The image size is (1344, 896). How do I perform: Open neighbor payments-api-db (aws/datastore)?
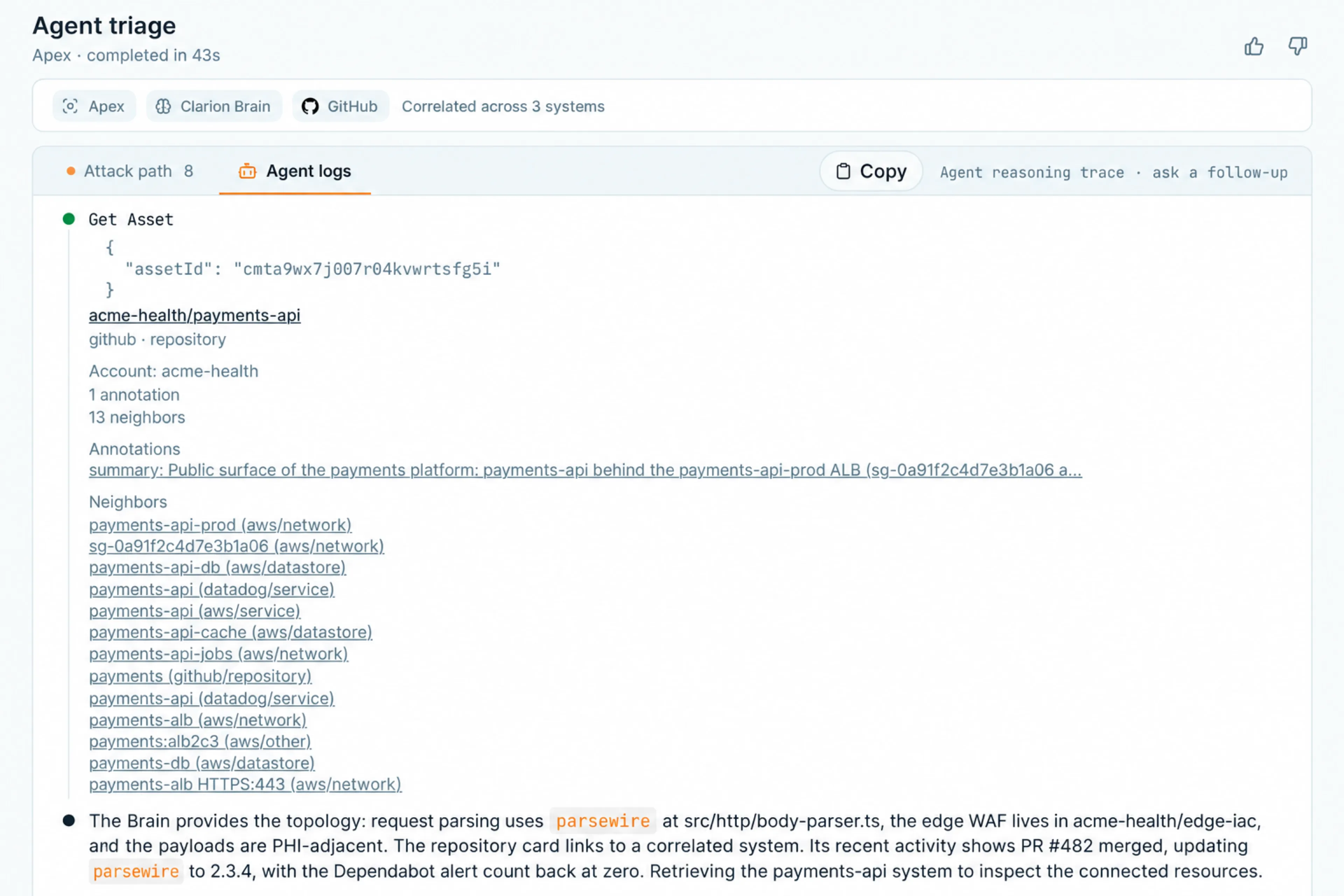click(x=217, y=567)
